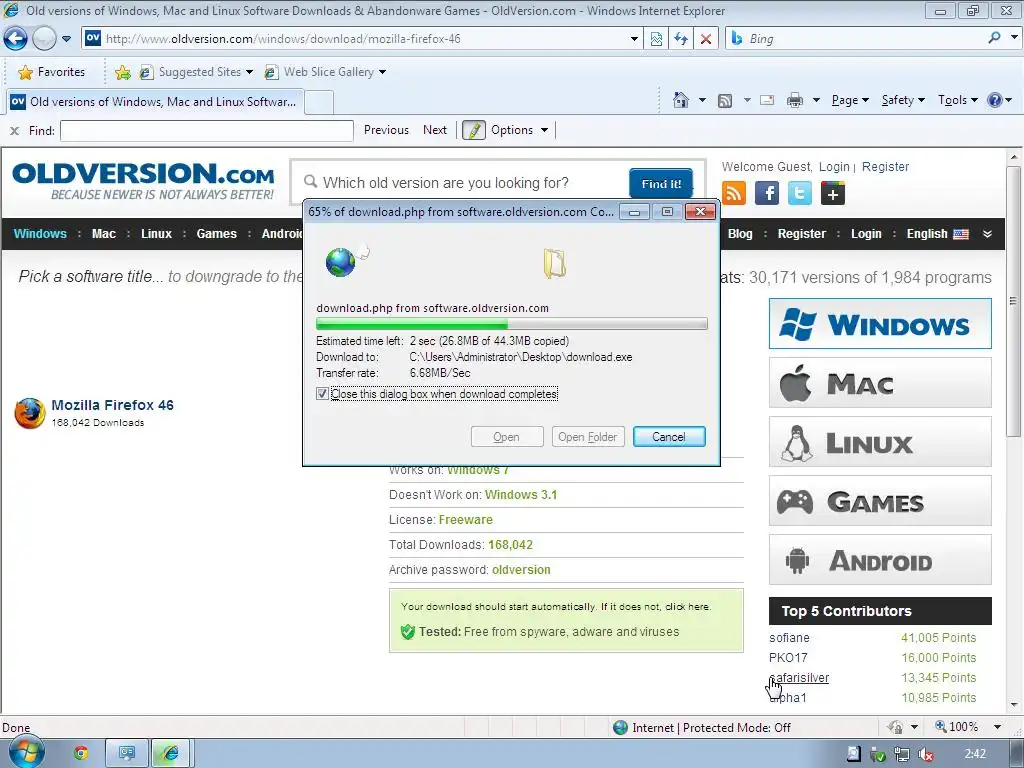Click the Help question mark icon

click(x=995, y=100)
